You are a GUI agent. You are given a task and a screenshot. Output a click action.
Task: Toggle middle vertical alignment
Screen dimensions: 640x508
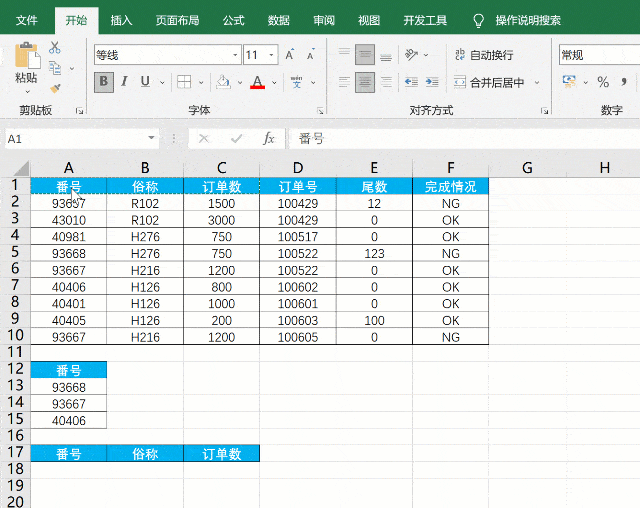point(365,55)
